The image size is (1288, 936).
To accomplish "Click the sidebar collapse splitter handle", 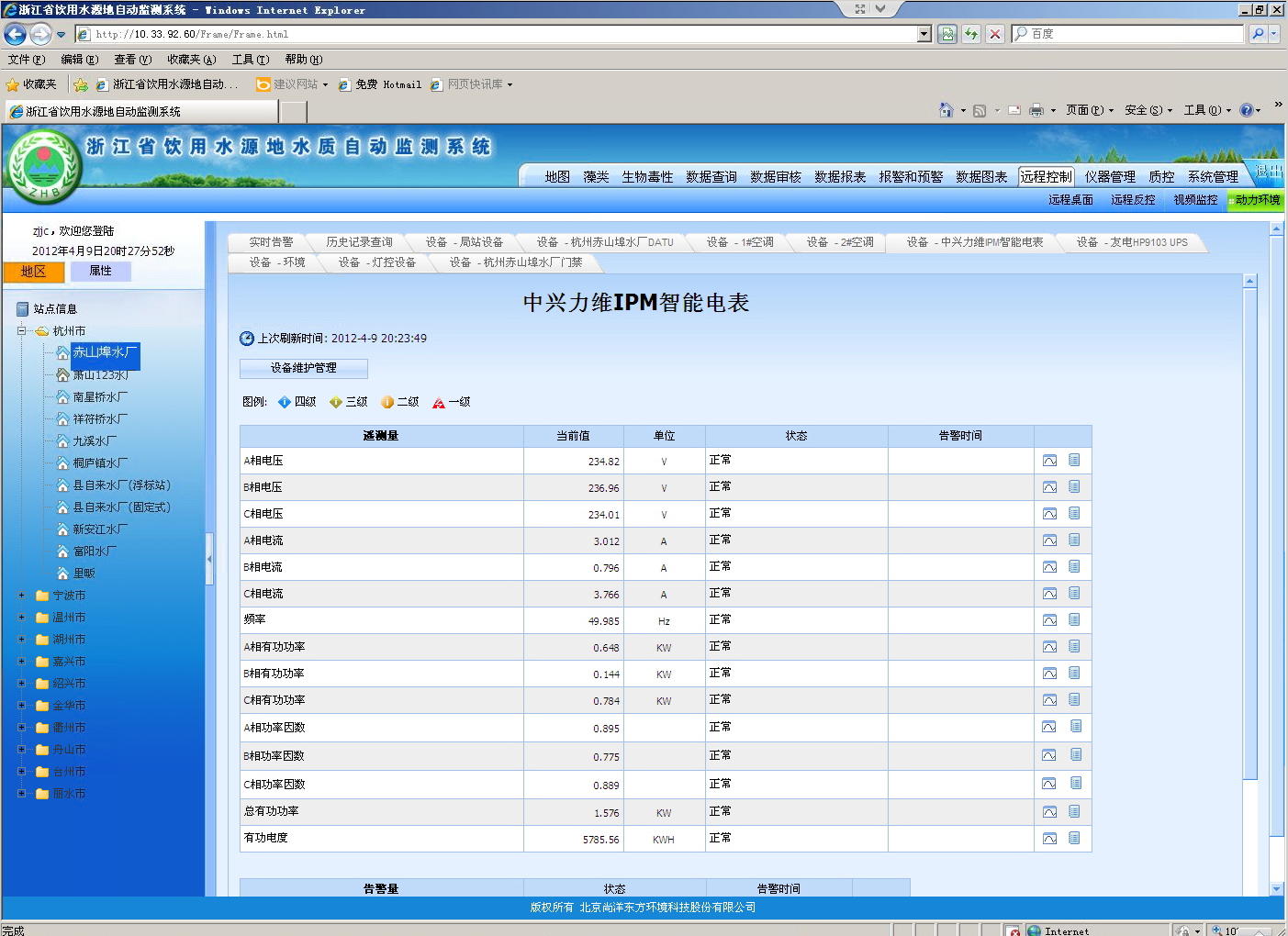I will 209,558.
